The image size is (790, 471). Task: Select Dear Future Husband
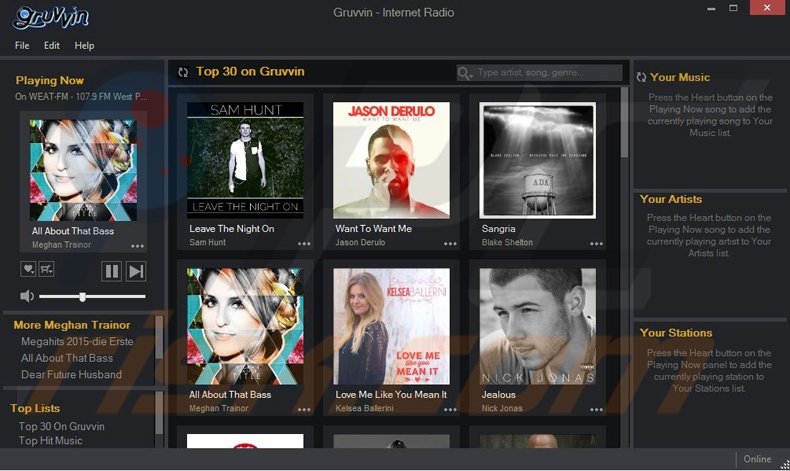coord(72,375)
